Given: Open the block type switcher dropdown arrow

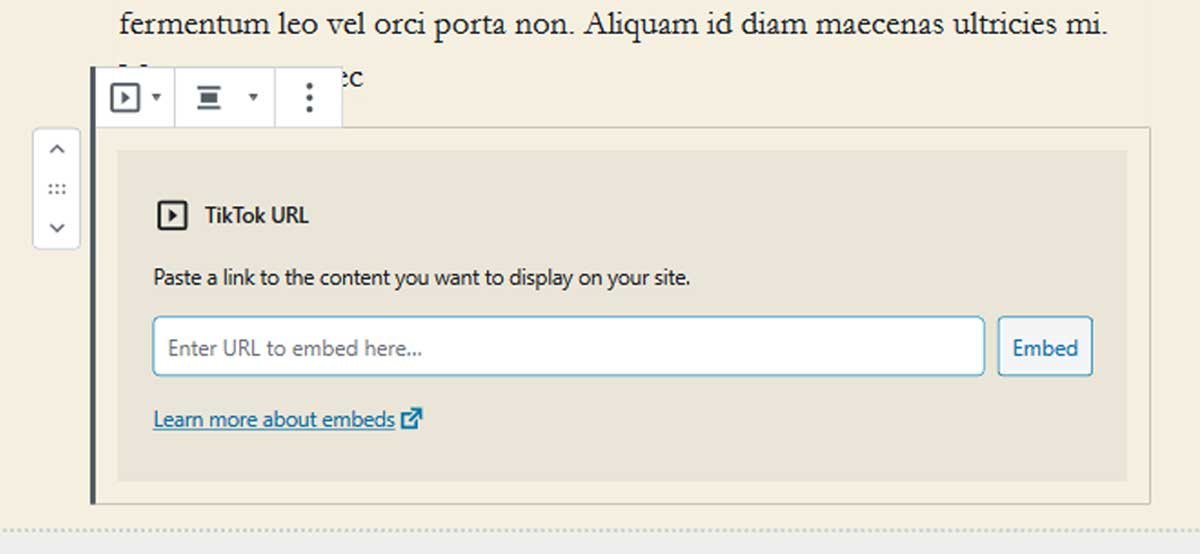Looking at the screenshot, I should [157, 98].
